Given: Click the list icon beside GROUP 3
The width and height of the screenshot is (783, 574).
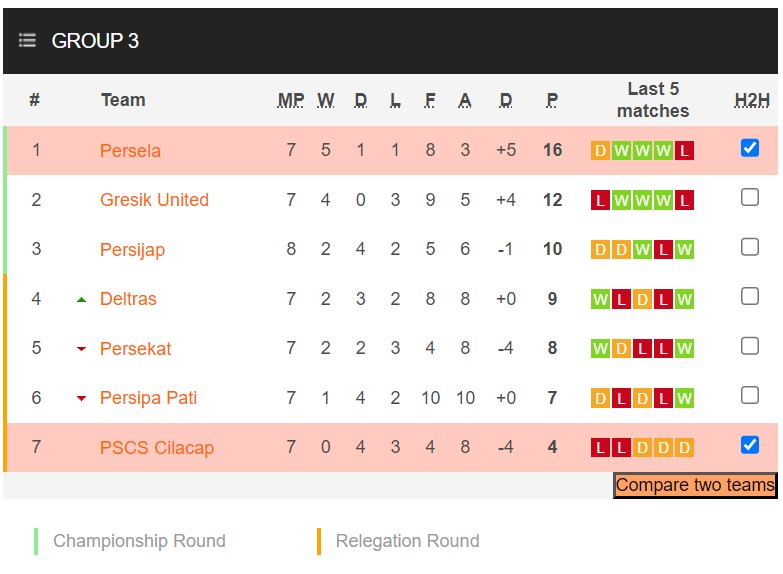Looking at the screenshot, I should 27,41.
